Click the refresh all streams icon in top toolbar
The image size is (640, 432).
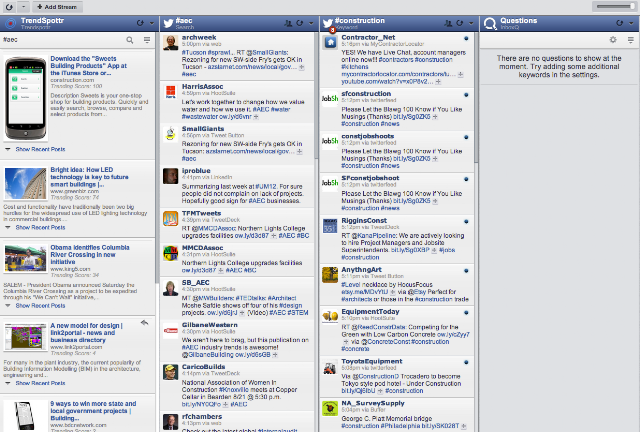[x=9, y=7]
